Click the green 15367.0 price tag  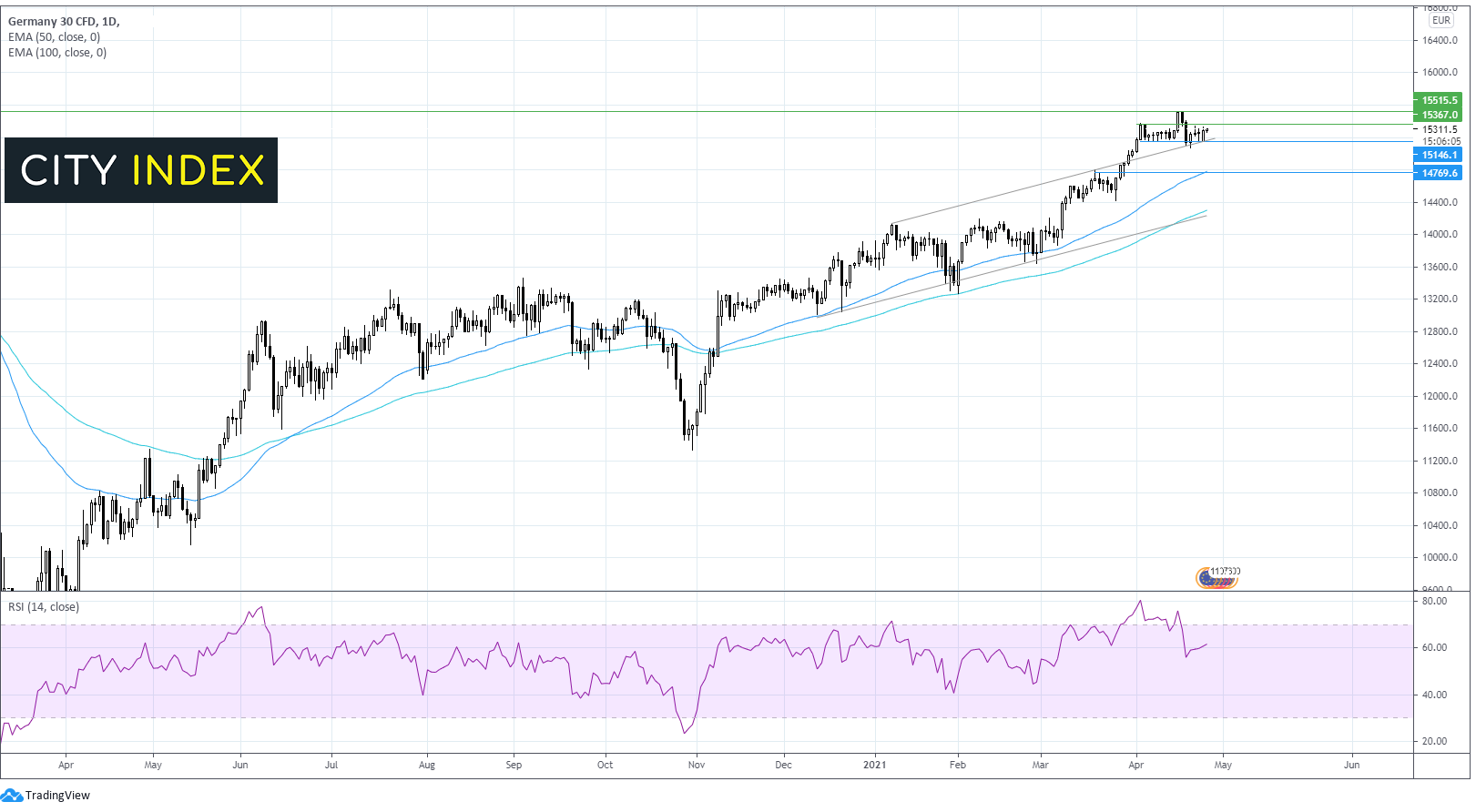click(x=1439, y=115)
